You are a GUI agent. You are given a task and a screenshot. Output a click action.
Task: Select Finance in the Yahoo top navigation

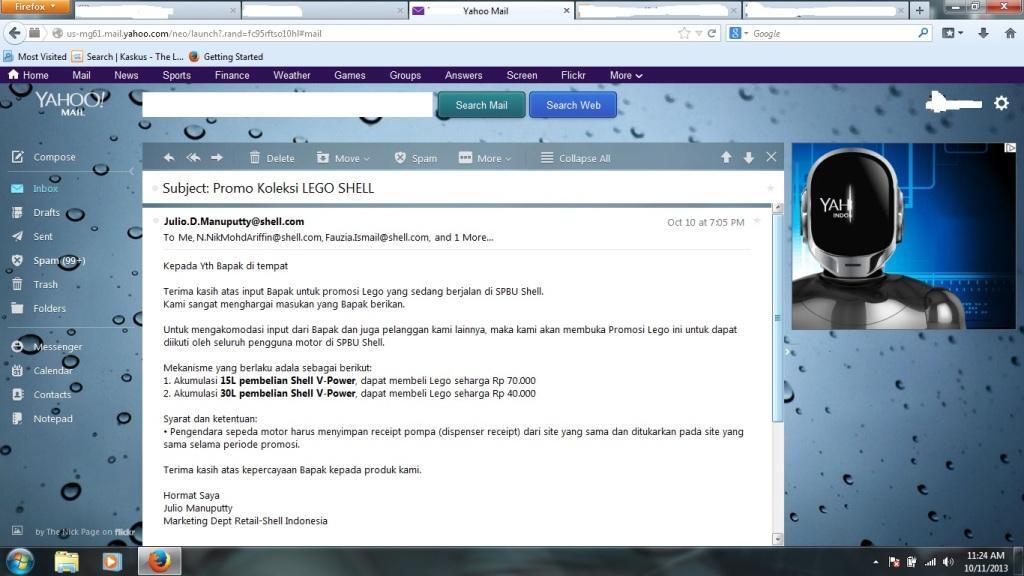pos(232,75)
